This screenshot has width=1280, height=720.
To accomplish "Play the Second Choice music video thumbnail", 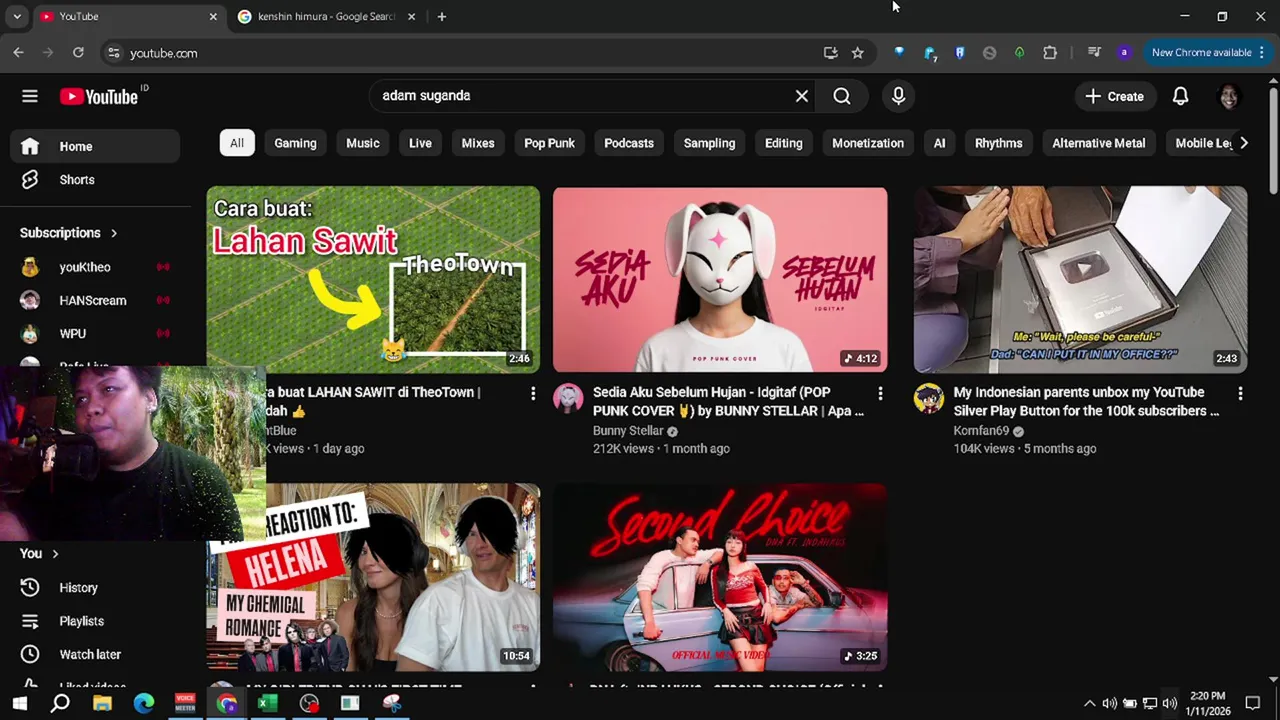I will [x=720, y=578].
